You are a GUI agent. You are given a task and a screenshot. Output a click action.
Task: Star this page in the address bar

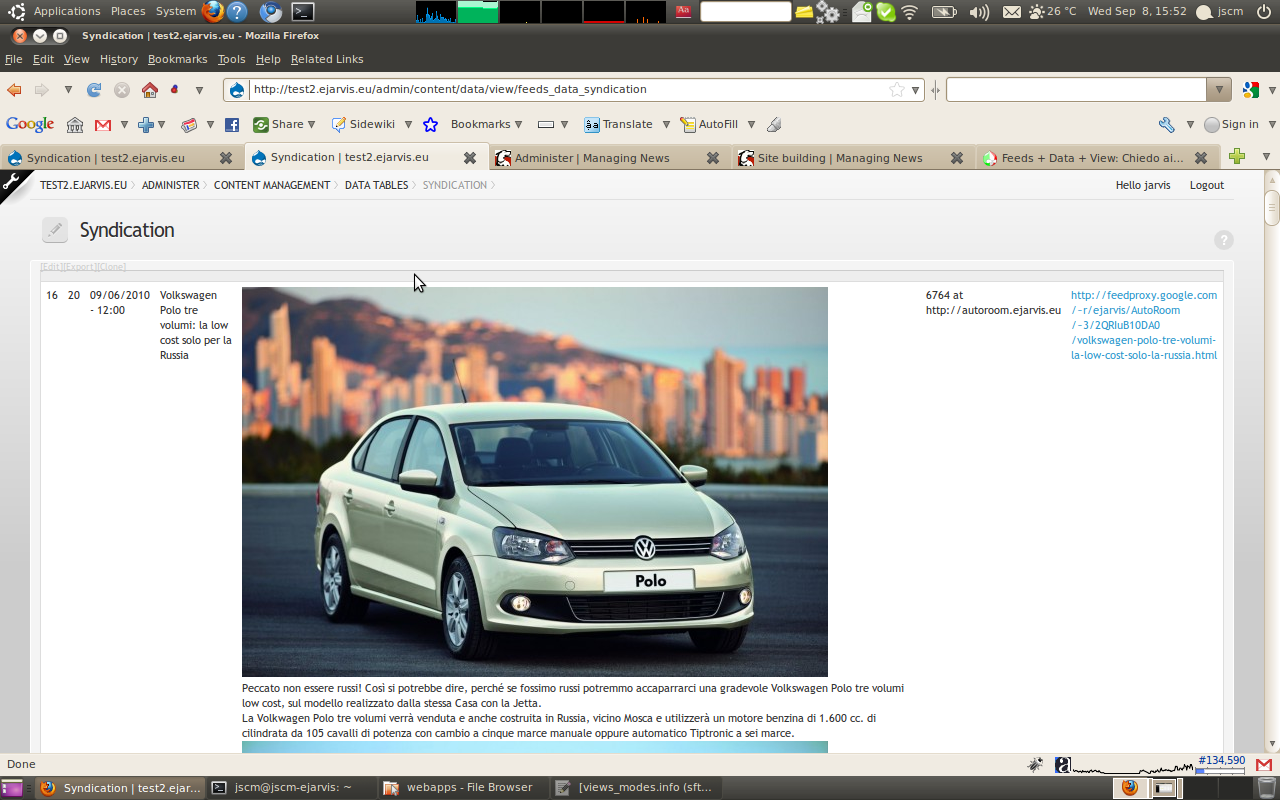(x=897, y=90)
